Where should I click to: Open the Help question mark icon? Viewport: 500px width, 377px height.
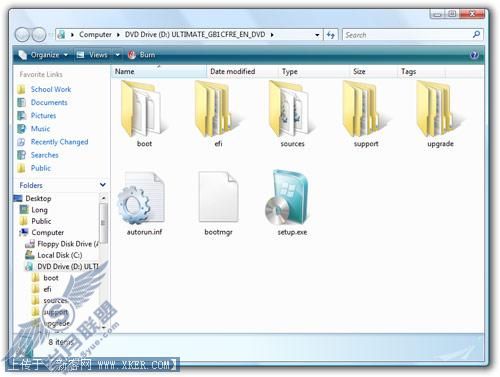[474, 55]
